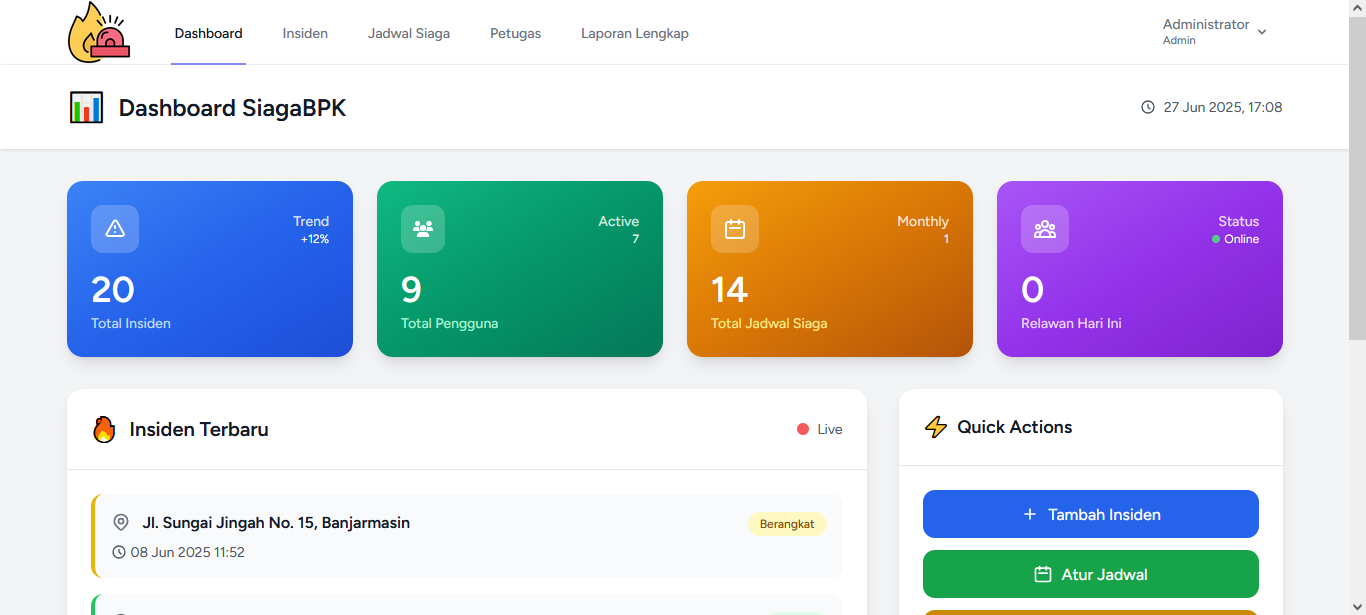Click the Live label text
Viewport: 1366px width, 615px height.
point(830,429)
